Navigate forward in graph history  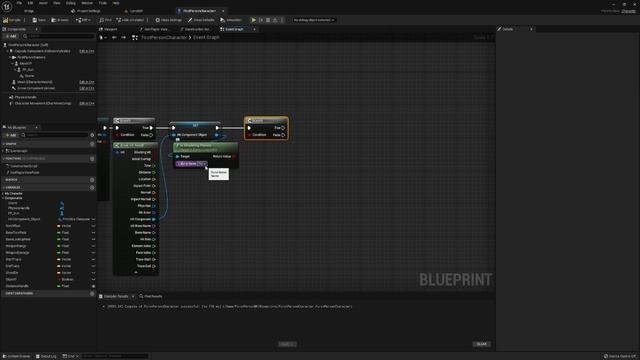[x=123, y=38]
